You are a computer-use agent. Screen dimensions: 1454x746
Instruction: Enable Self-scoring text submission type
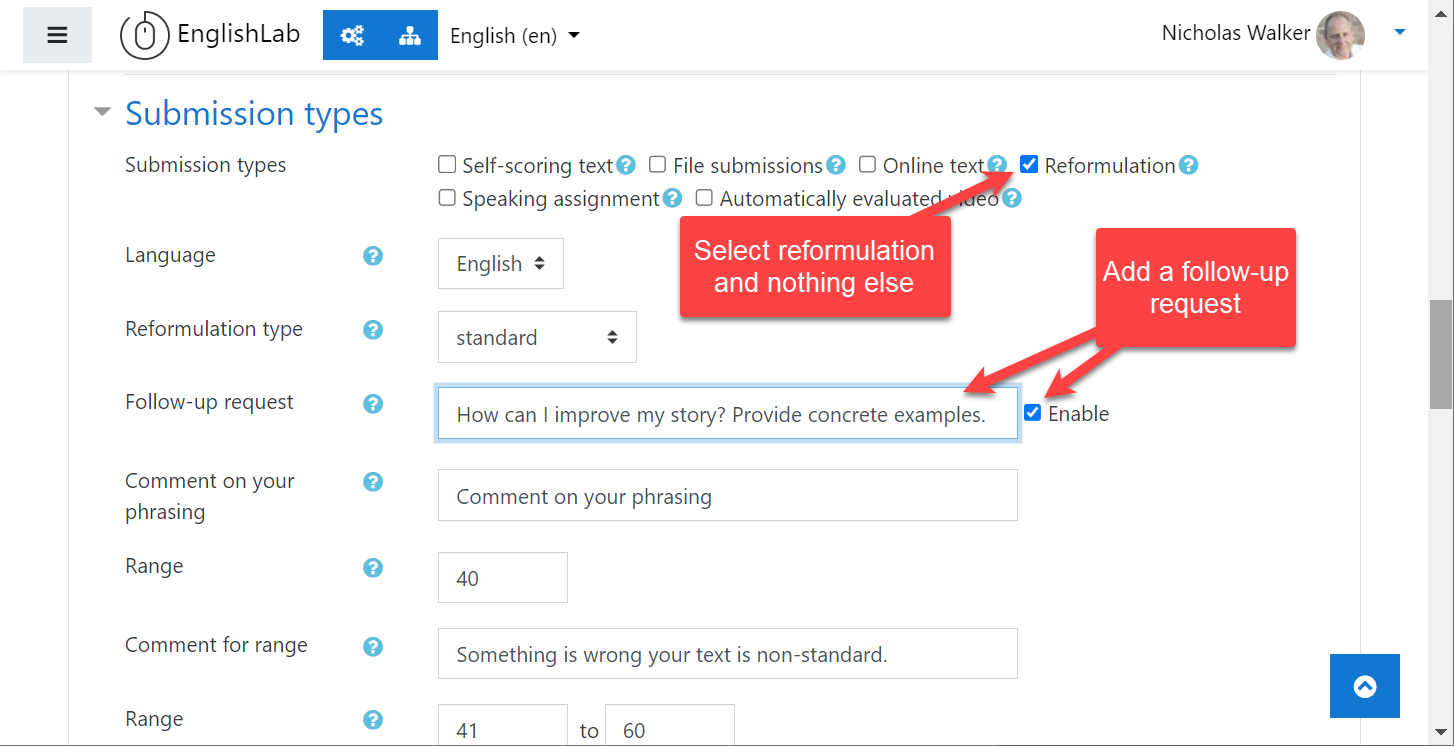(x=447, y=164)
